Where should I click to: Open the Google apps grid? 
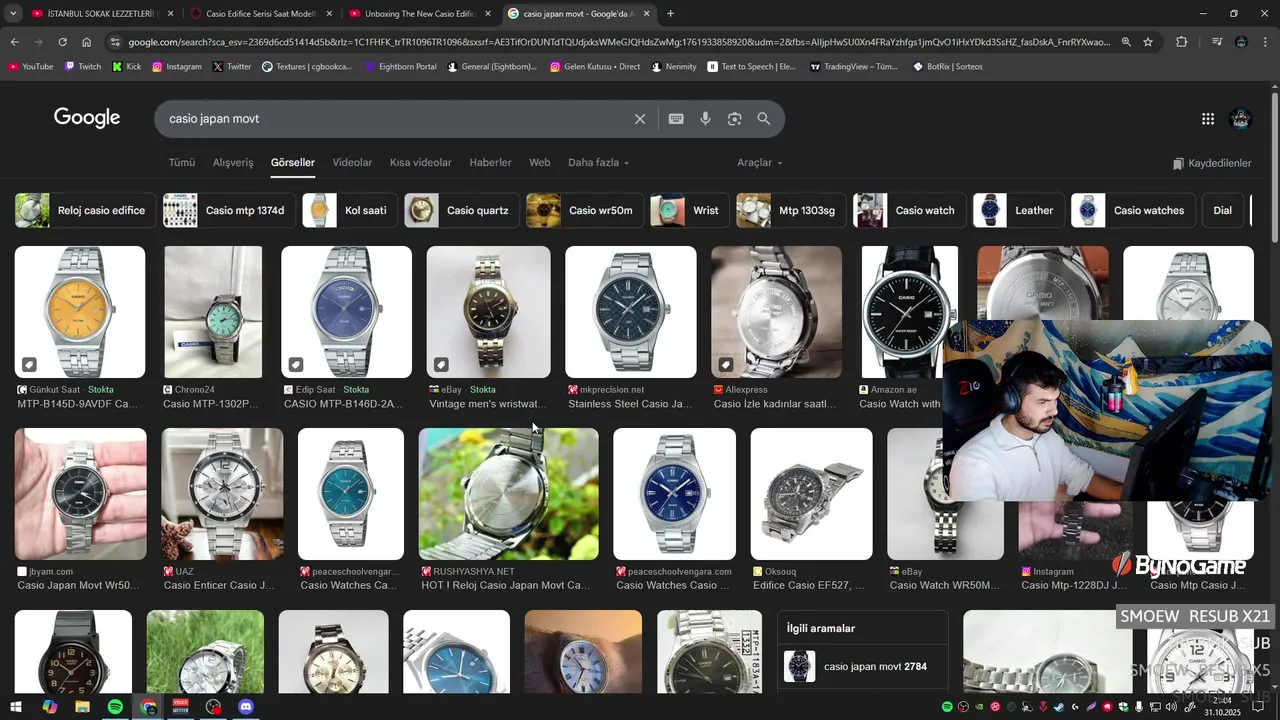[1208, 119]
